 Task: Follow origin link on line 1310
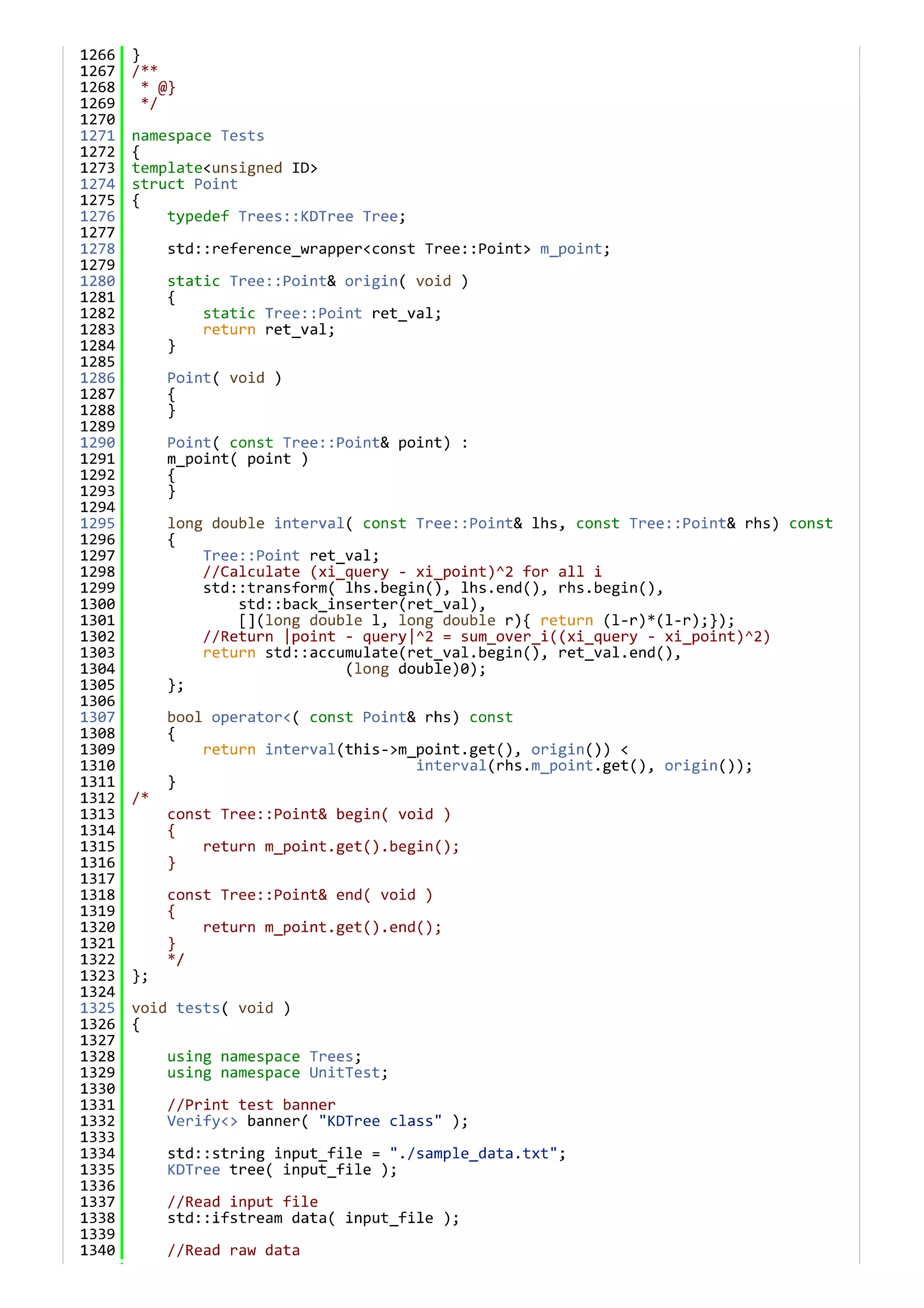tap(691, 766)
